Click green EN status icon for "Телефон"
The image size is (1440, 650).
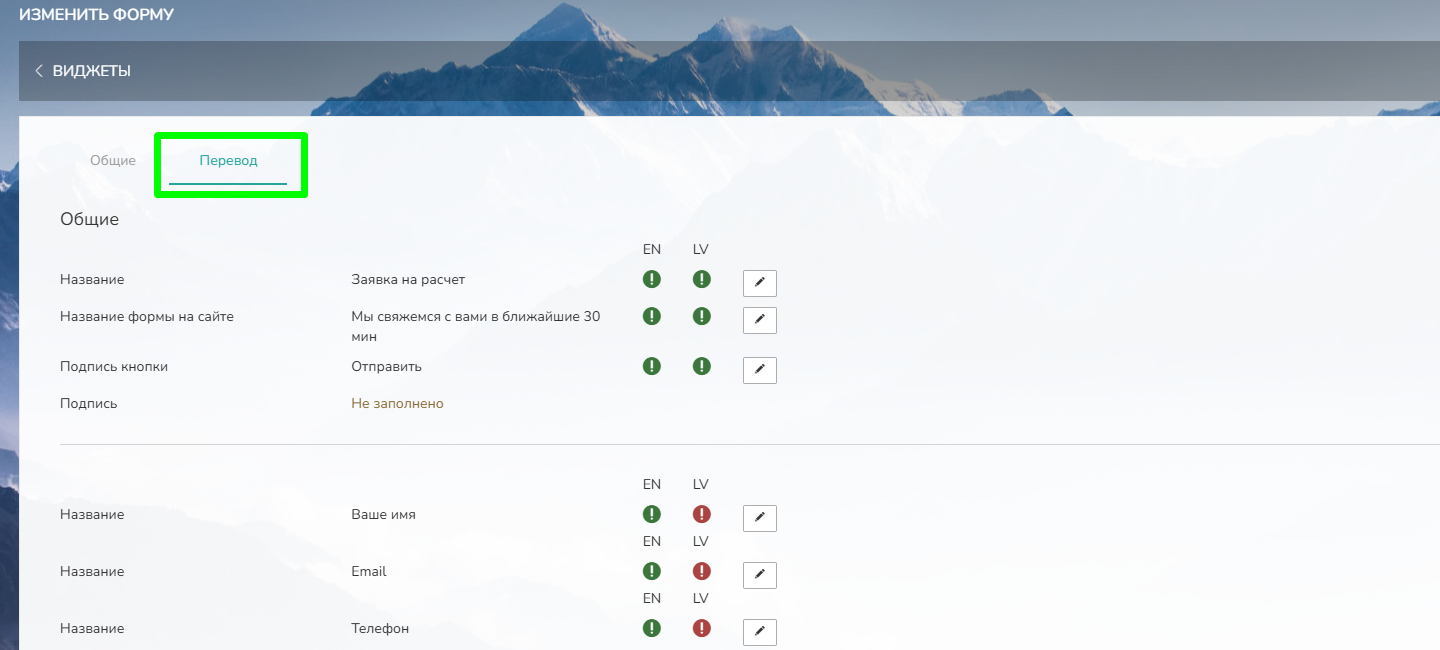coord(652,629)
